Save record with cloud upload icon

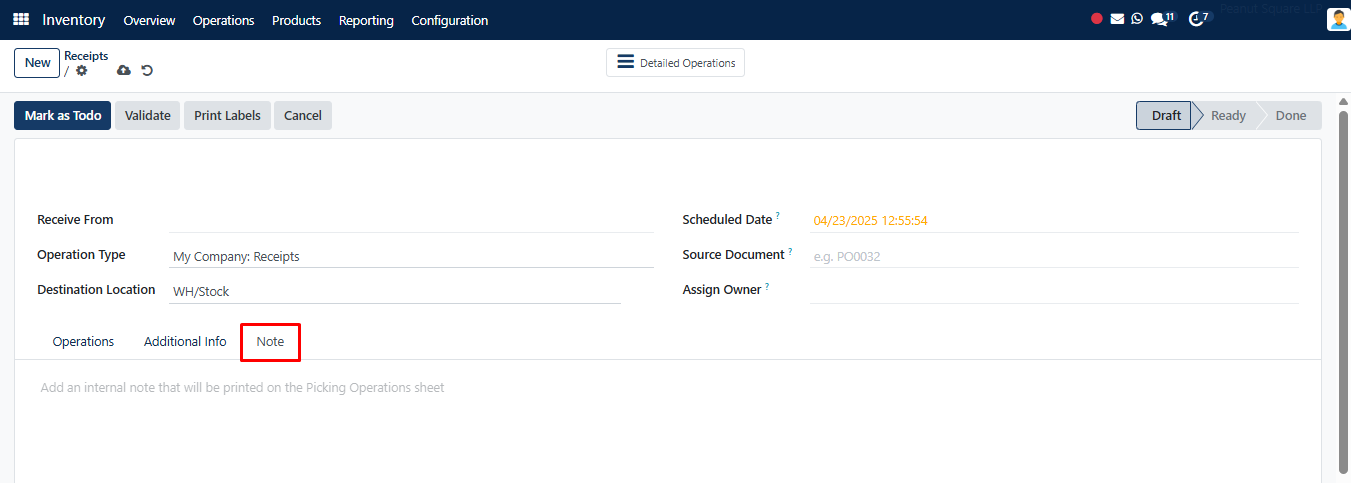(124, 70)
